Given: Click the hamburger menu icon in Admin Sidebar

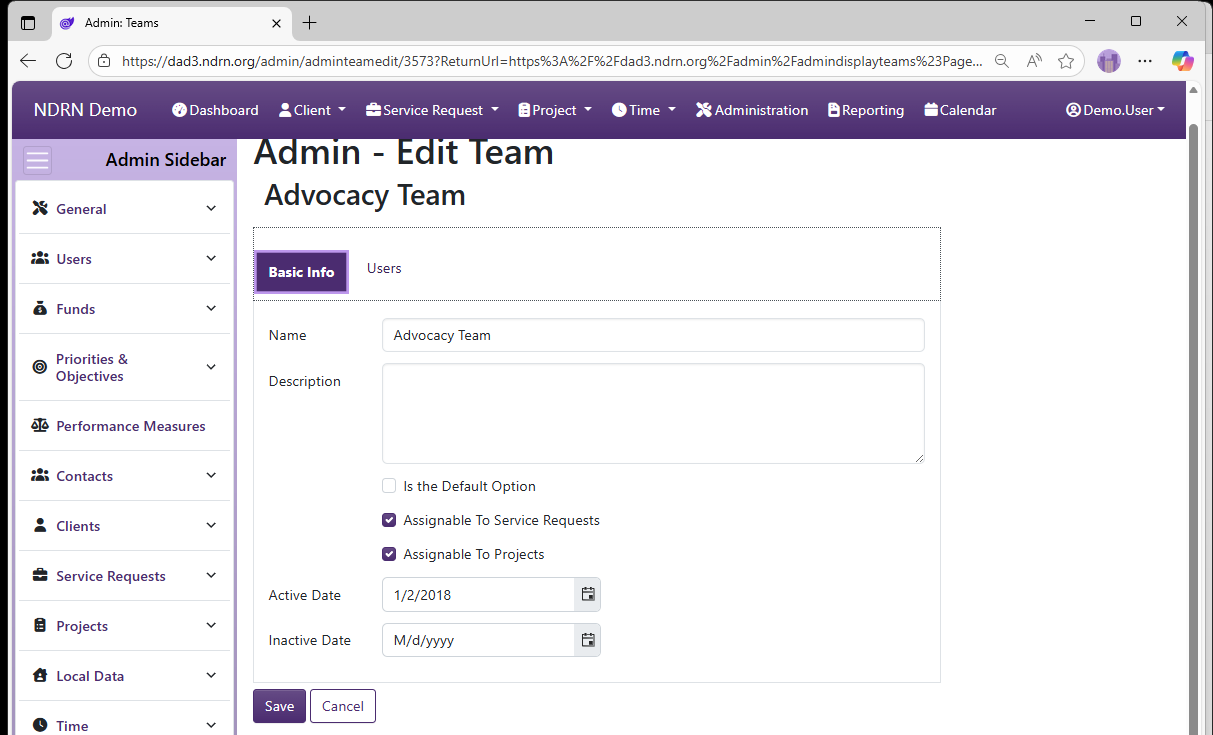Looking at the screenshot, I should 37,160.
